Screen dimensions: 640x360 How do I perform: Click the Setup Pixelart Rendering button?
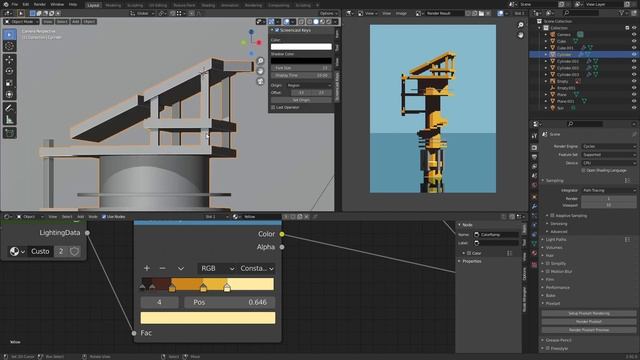(589, 313)
